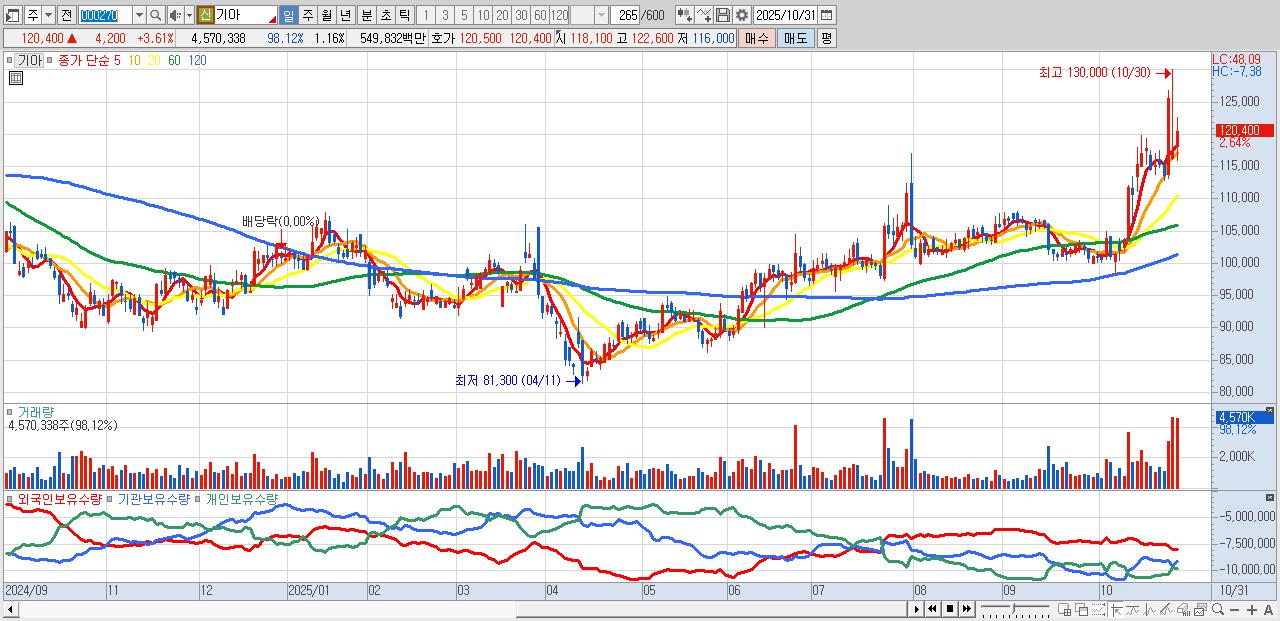
Task: Select the 60 interval button
Action: pyautogui.click(x=540, y=15)
